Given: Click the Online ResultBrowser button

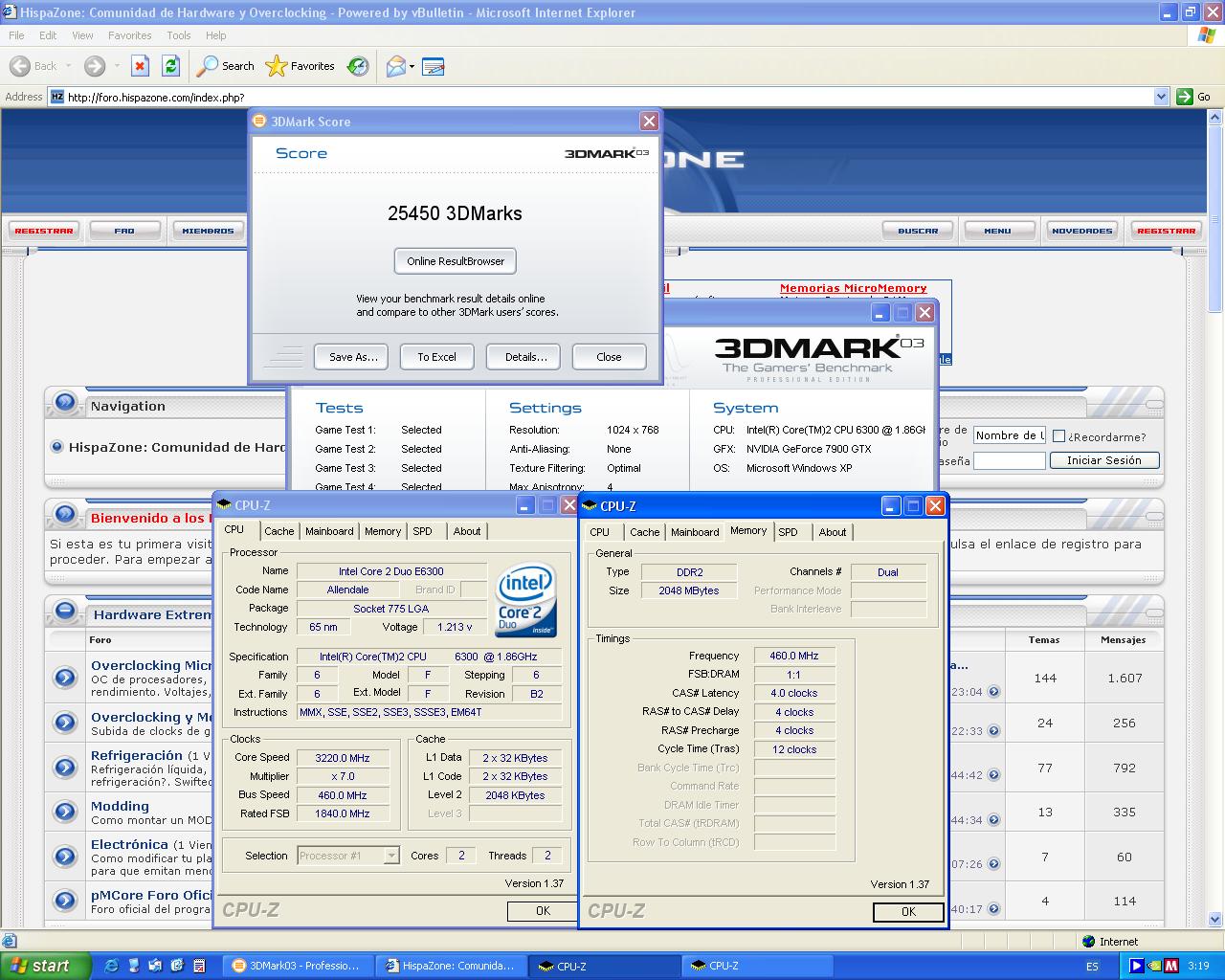Looking at the screenshot, I should 456,261.
